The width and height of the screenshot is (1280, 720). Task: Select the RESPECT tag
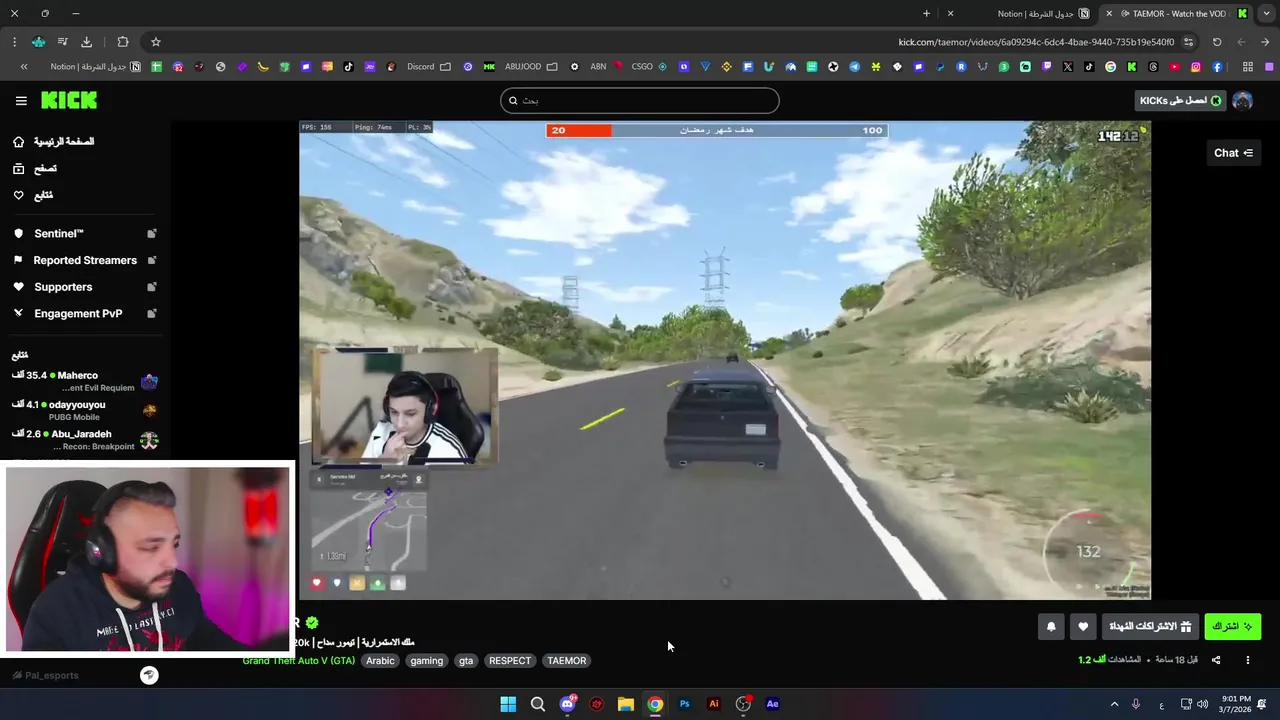[x=510, y=661]
